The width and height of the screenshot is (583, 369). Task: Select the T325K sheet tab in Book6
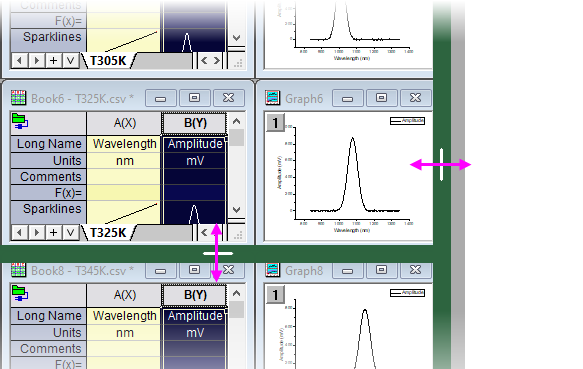click(108, 233)
